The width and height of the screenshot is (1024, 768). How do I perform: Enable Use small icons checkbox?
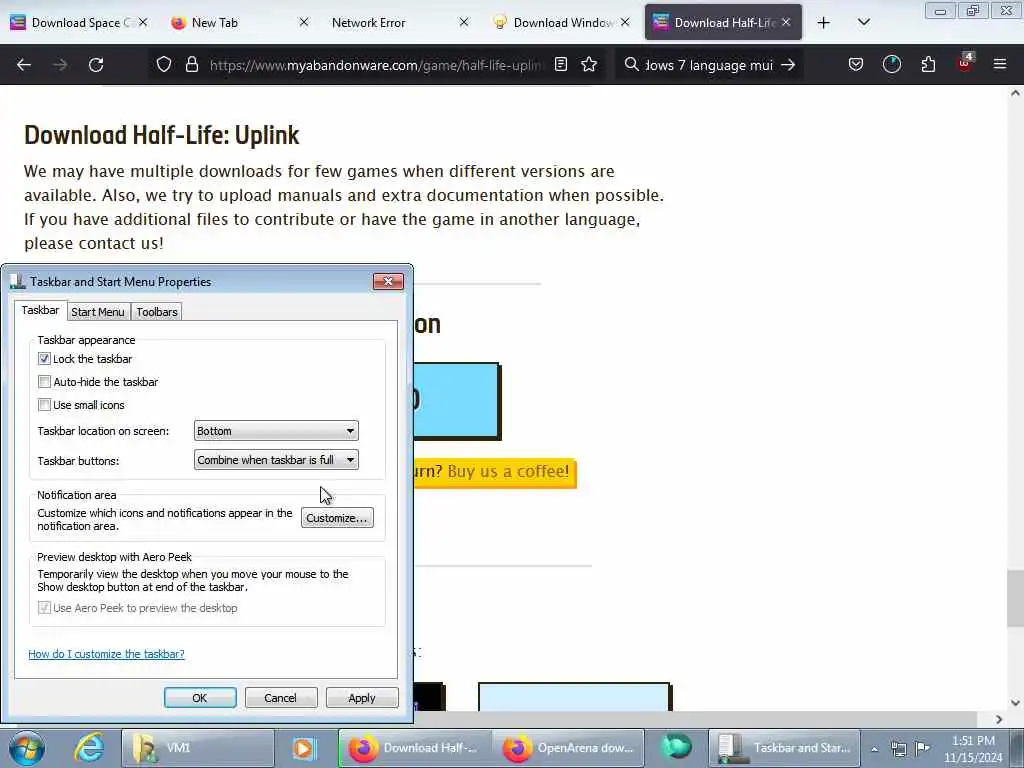click(44, 405)
